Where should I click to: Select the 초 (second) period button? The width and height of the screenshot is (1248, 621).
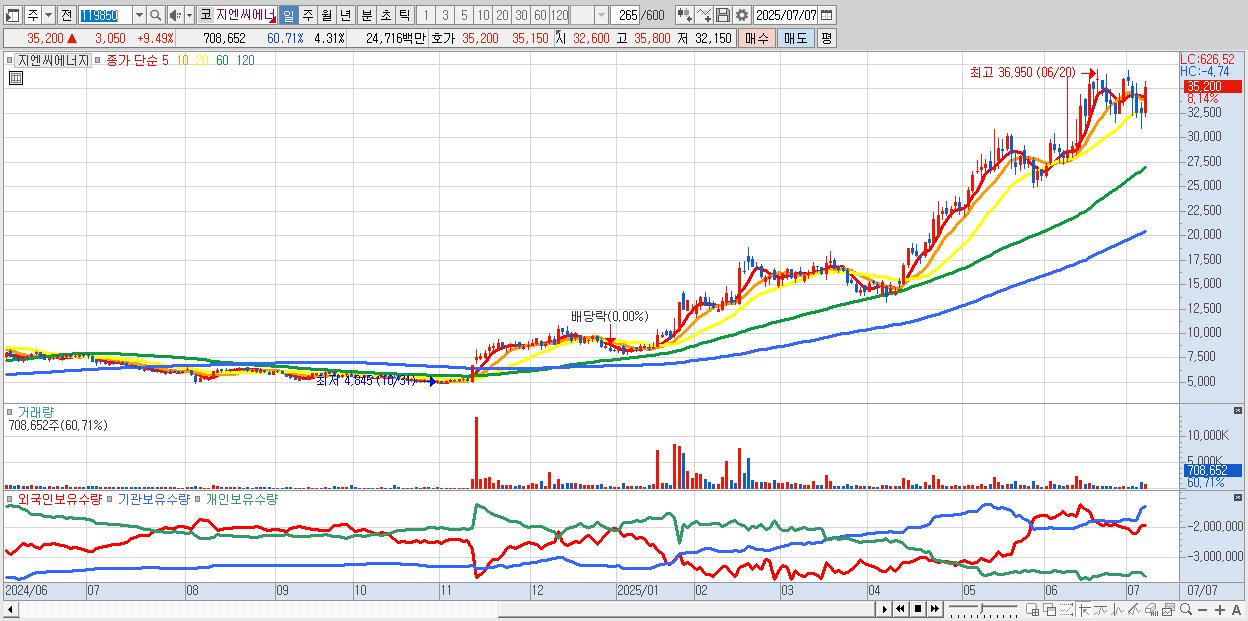coord(385,15)
